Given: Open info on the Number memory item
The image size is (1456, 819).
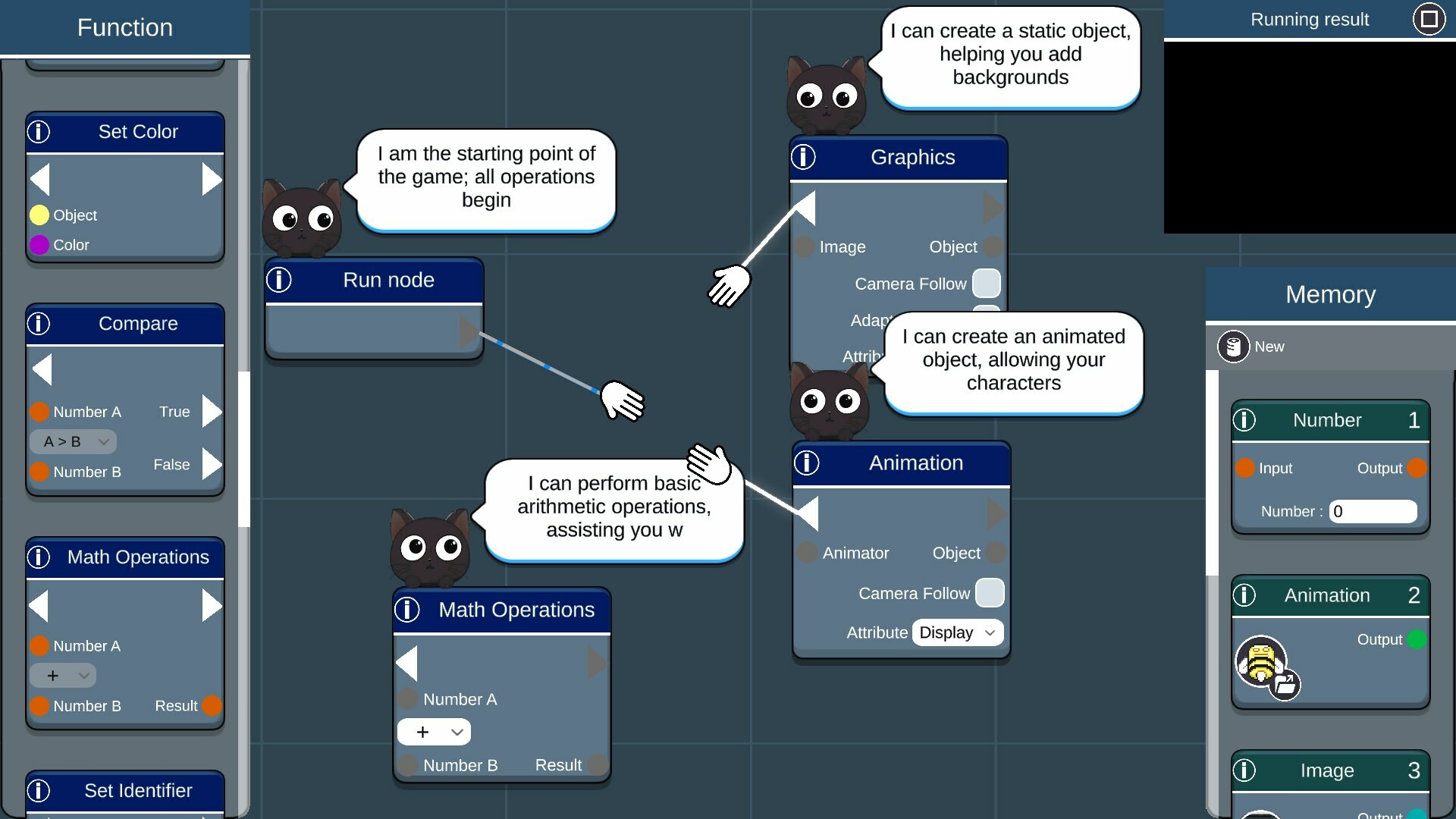Looking at the screenshot, I should [1244, 420].
